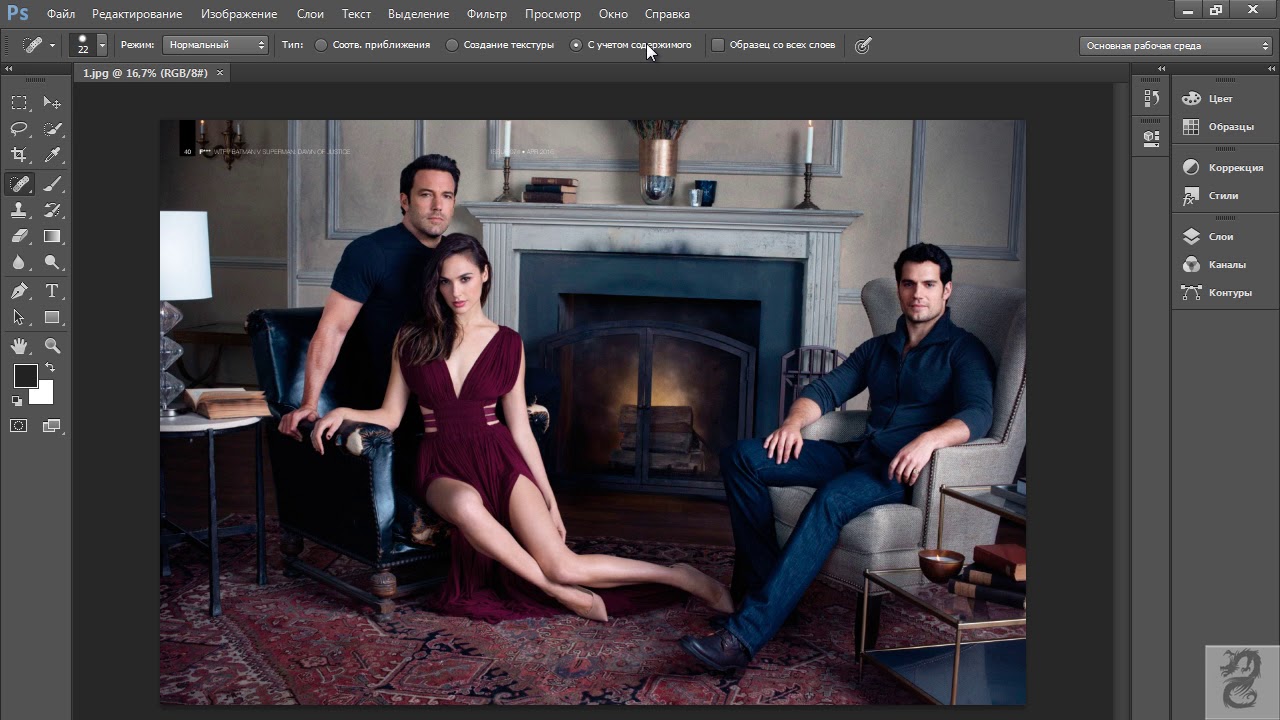Reset default foreground and background colors

coord(17,401)
